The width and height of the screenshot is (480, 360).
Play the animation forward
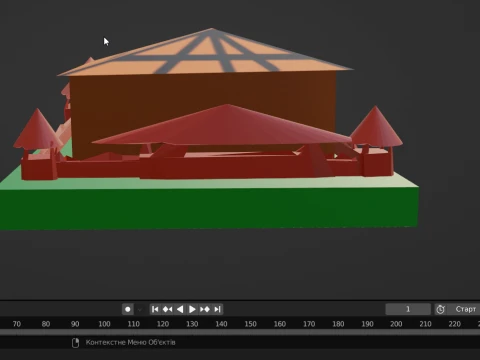(x=192, y=309)
